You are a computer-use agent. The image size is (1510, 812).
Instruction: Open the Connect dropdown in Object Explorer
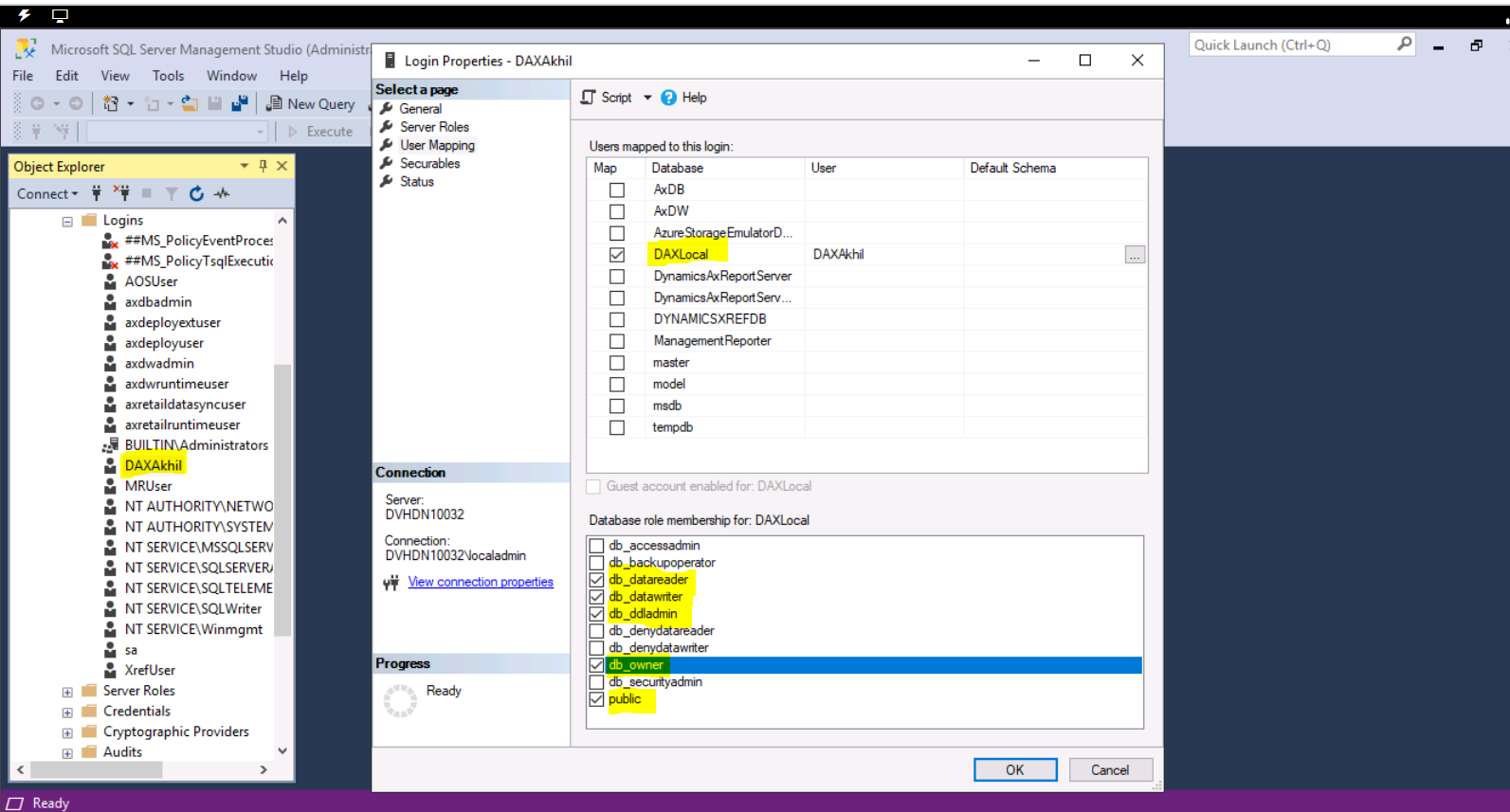(47, 193)
